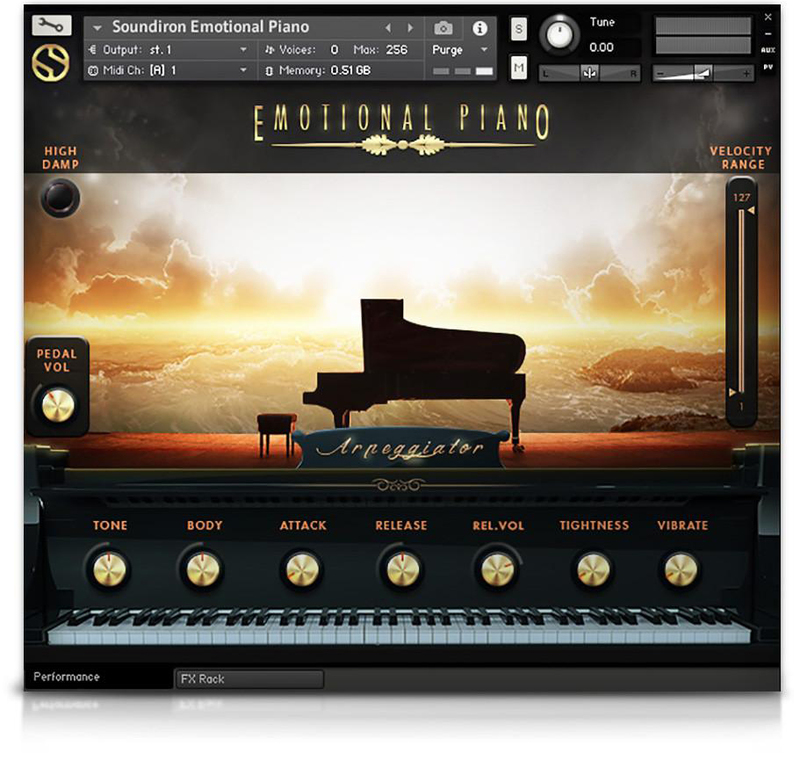Collapse instrument header with top-left arrow
Screen dimensions: 800x775
(x=97, y=28)
